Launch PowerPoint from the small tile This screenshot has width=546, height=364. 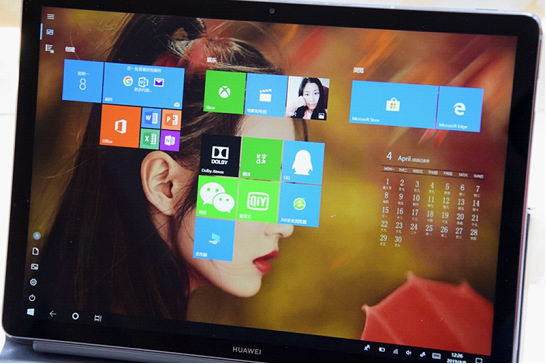click(171, 120)
